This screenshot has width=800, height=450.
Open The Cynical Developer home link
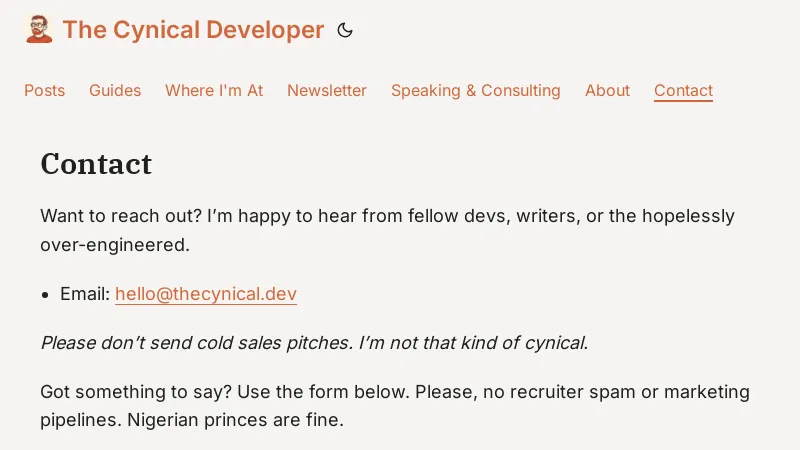(x=193, y=30)
